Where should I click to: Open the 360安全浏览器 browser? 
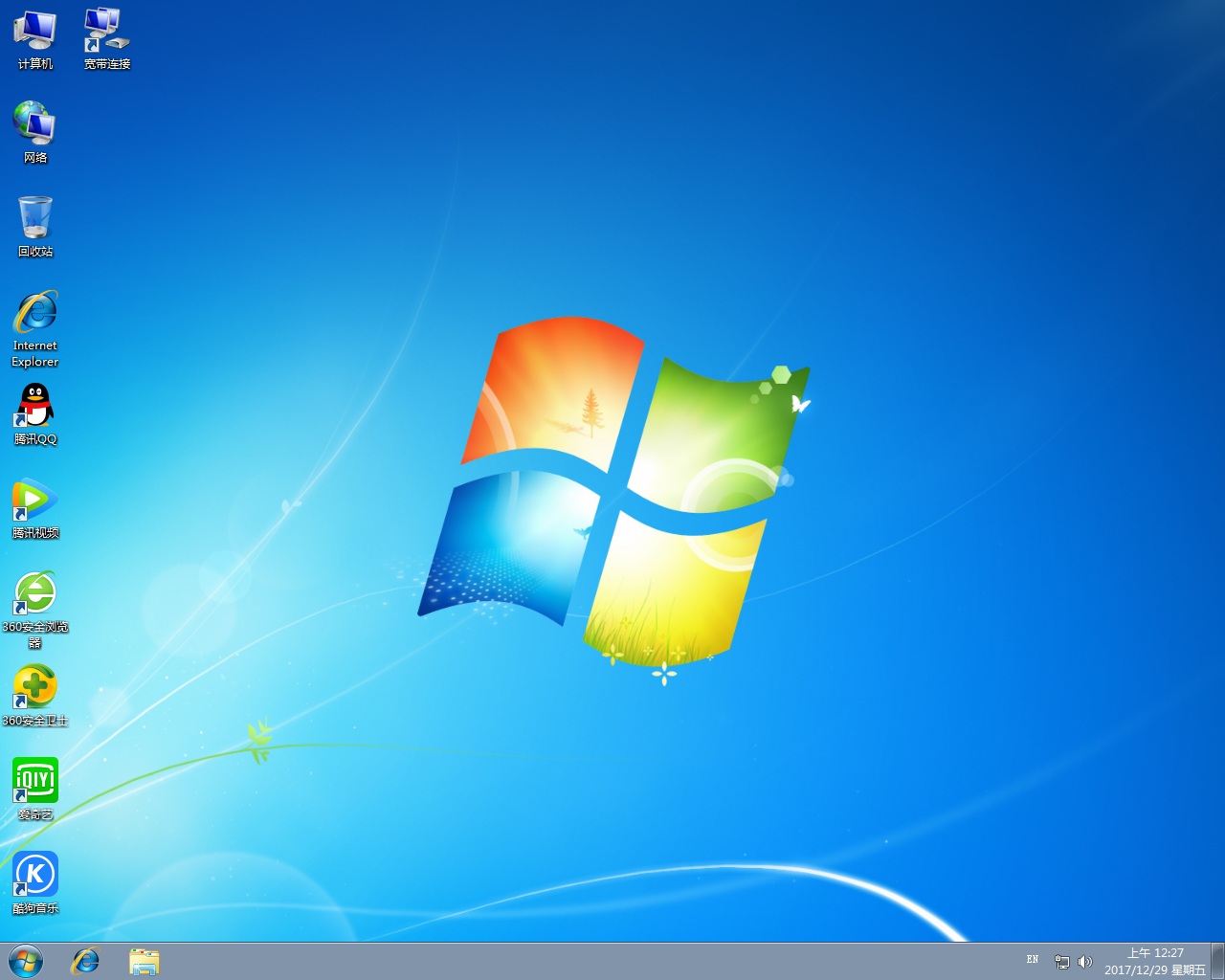pyautogui.click(x=34, y=591)
